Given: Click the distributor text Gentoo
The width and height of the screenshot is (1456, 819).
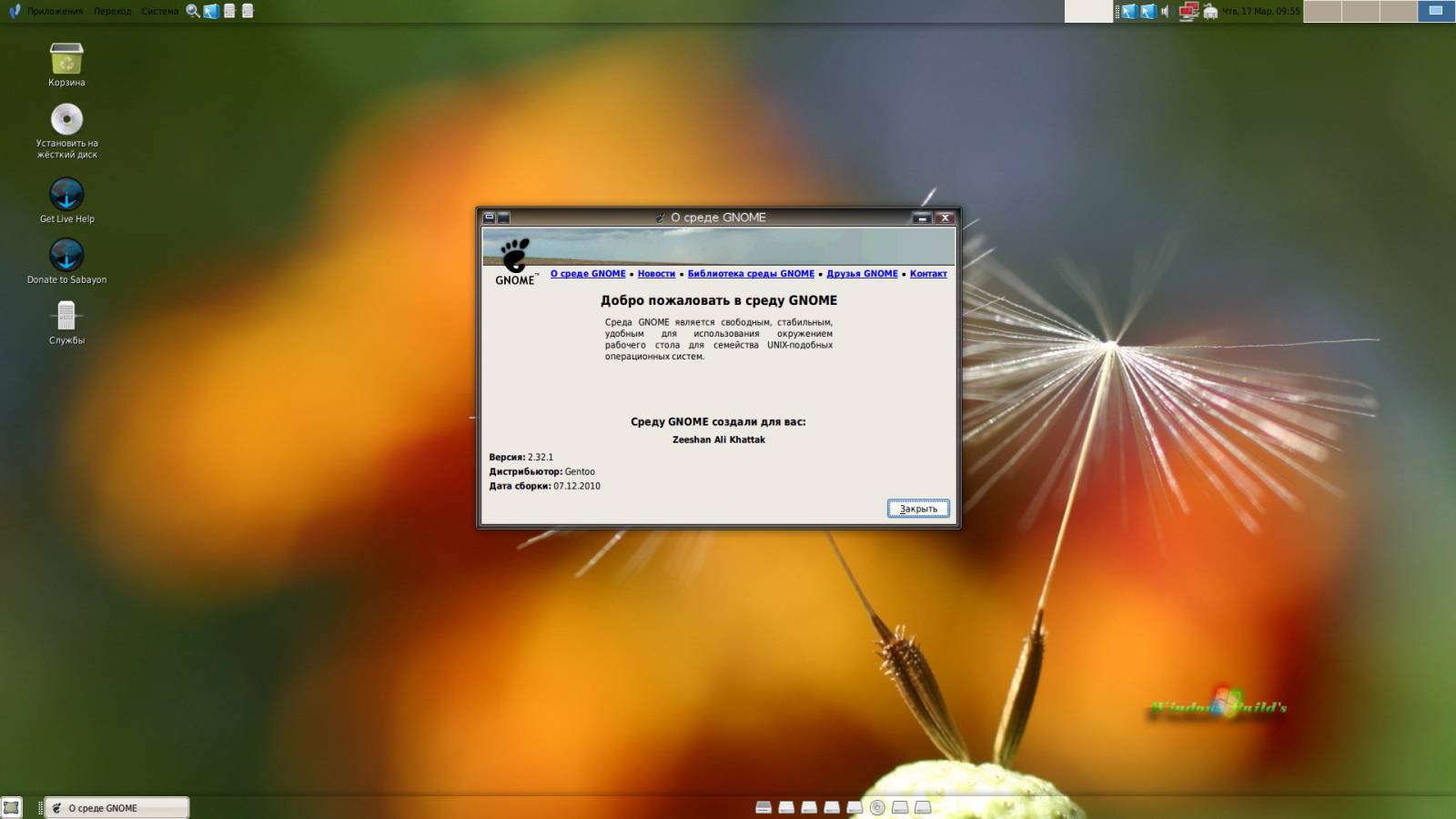Looking at the screenshot, I should coord(580,471).
